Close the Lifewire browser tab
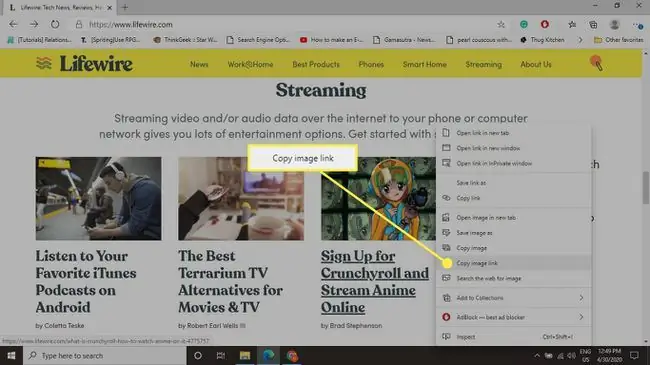The width and height of the screenshot is (650, 365). point(109,7)
